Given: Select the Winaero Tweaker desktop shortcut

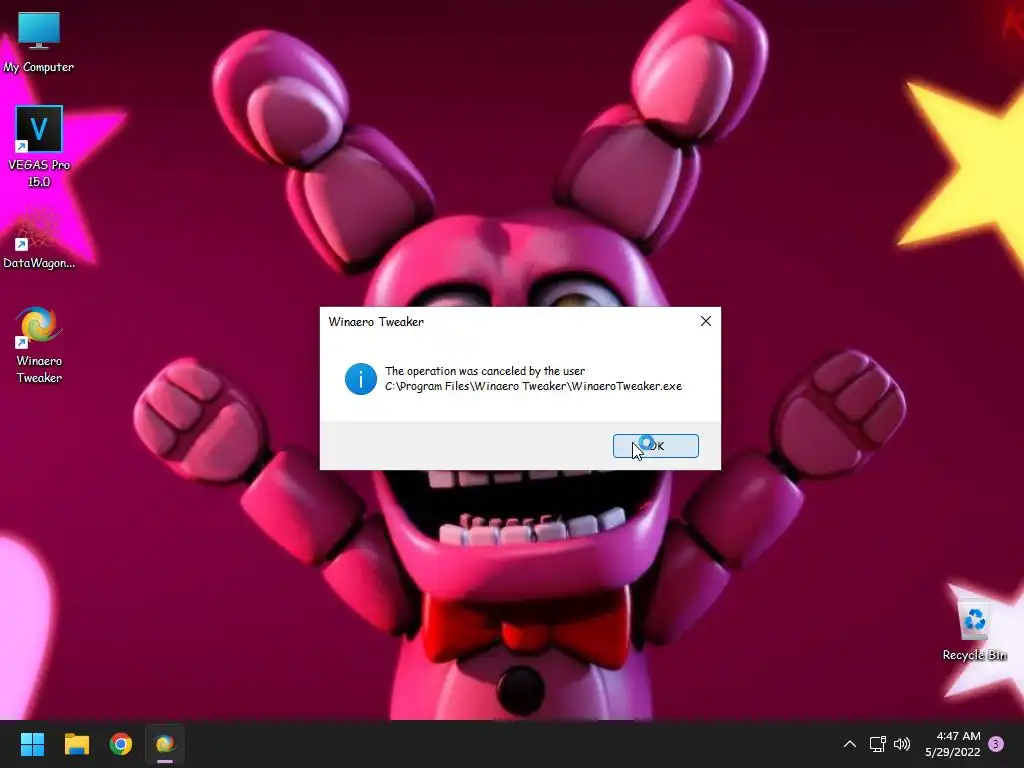Looking at the screenshot, I should coord(39,345).
